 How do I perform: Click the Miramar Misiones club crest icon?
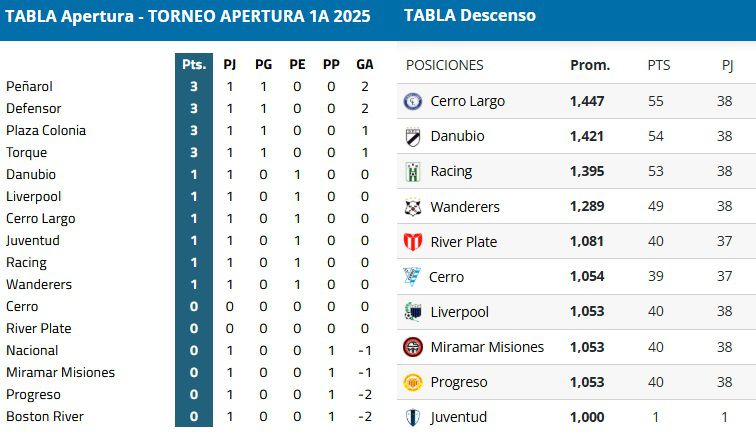[413, 347]
